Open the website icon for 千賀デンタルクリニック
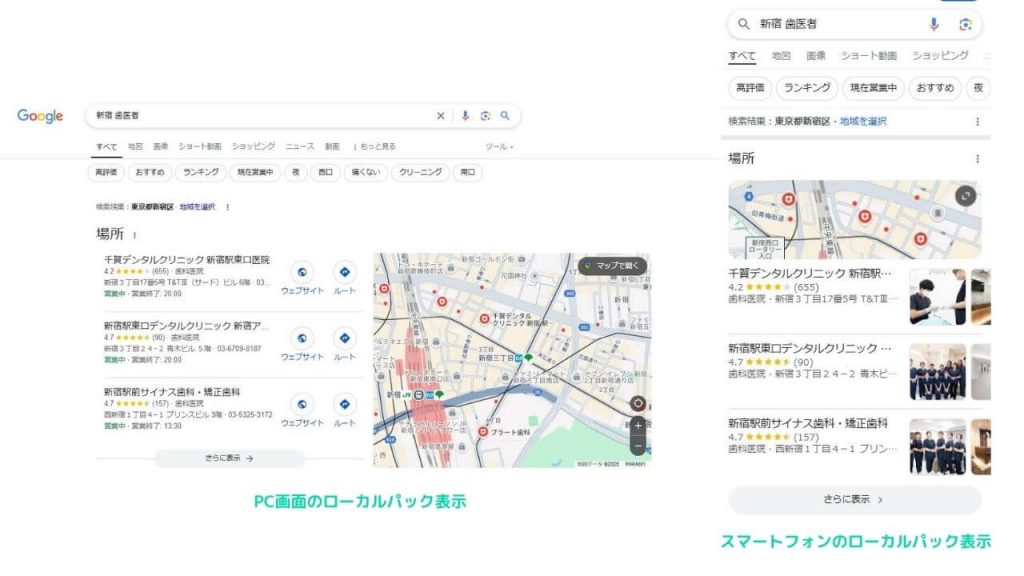Screen dimensions: 1024x576 (302, 272)
